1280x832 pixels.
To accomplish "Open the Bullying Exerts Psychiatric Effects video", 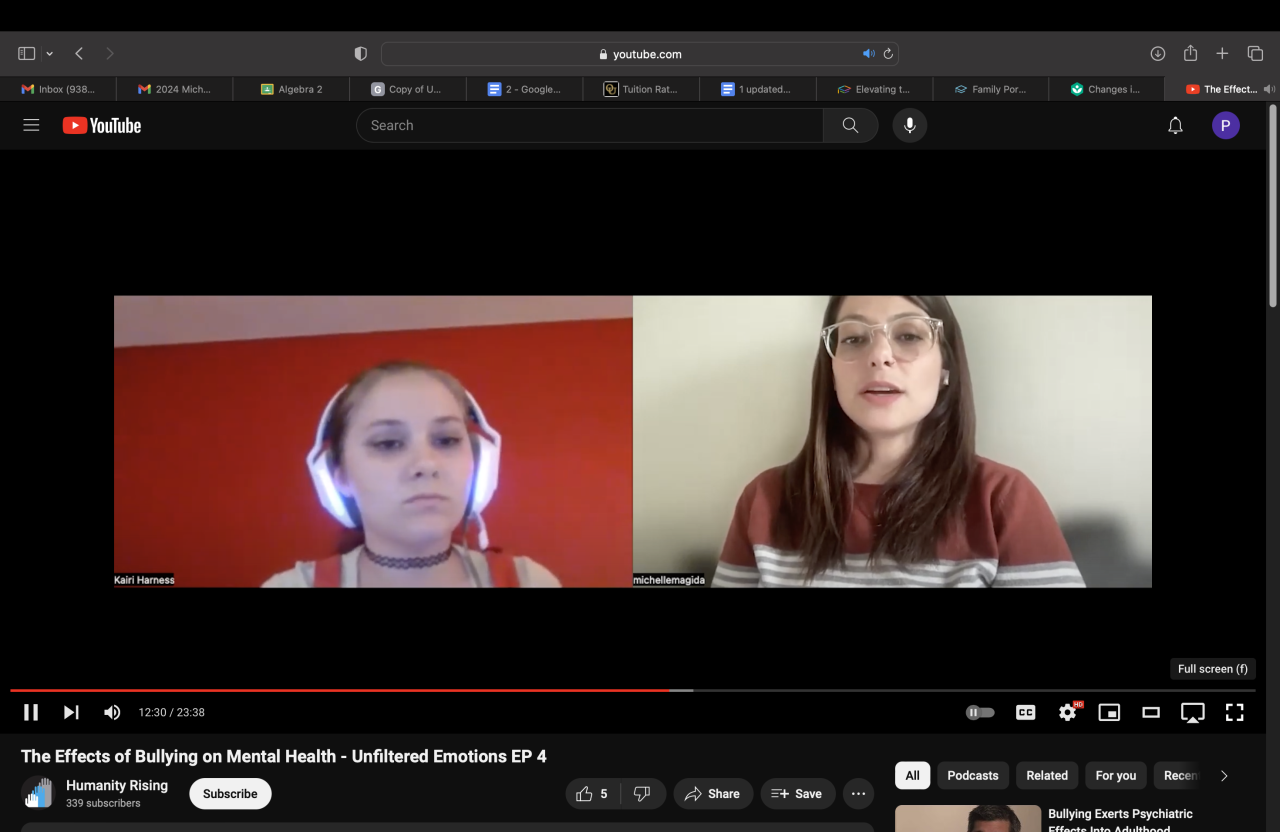I will pyautogui.click(x=1120, y=821).
